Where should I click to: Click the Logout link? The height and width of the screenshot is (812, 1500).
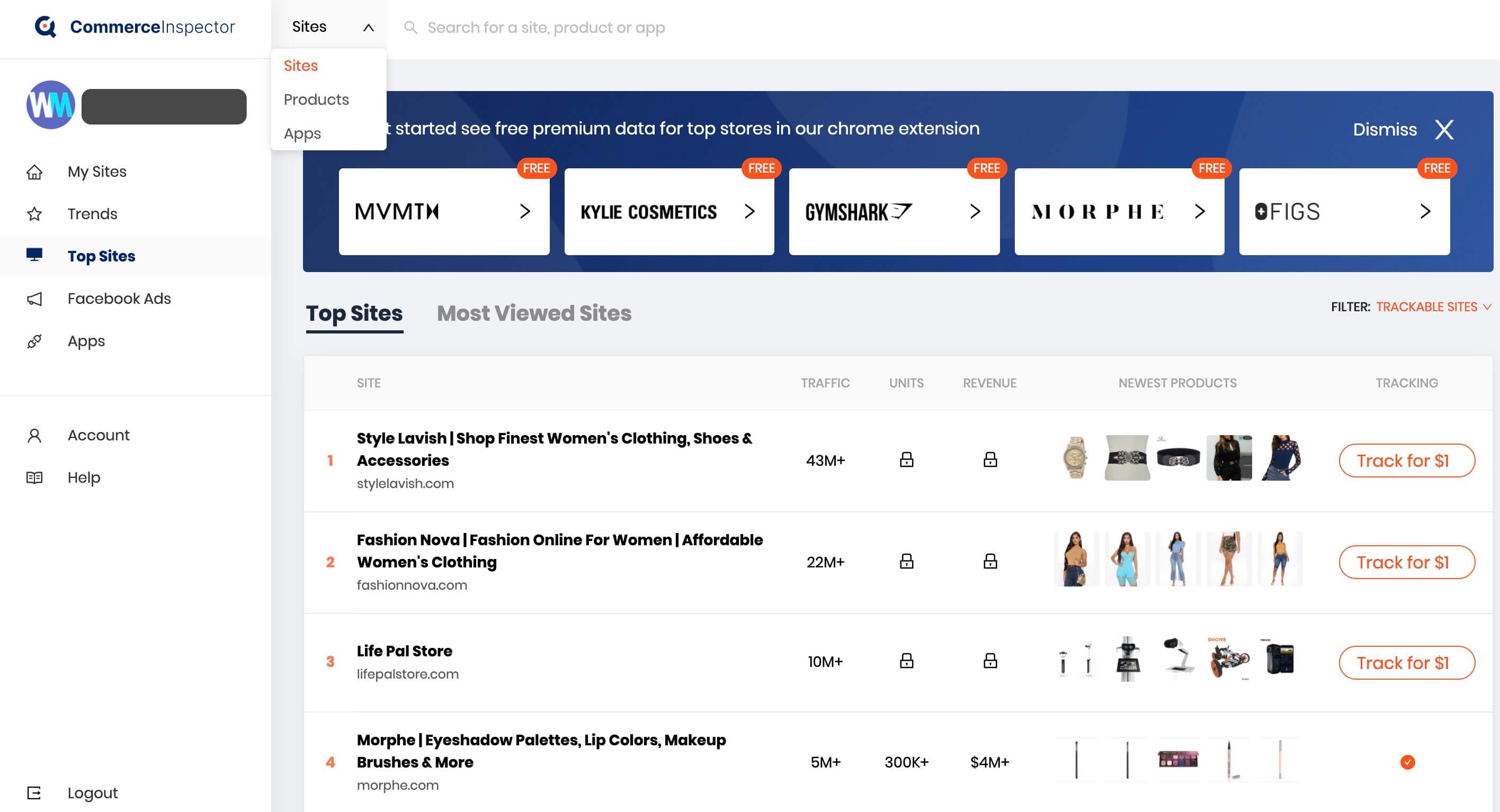coord(92,793)
